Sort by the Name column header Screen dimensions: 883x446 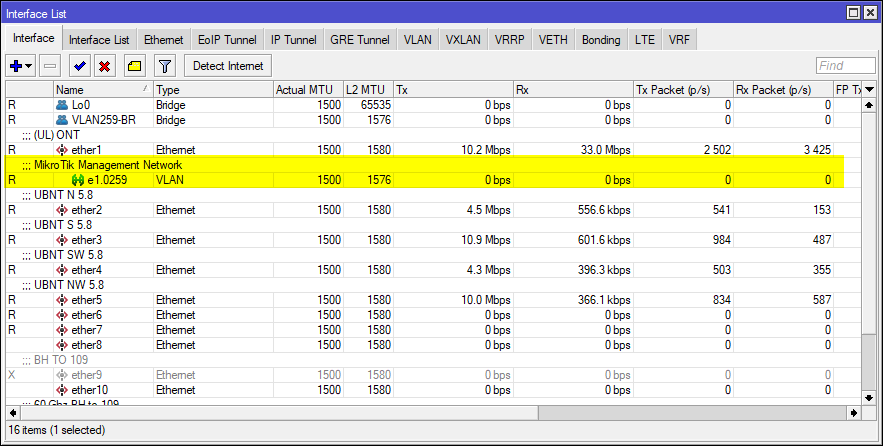pyautogui.click(x=103, y=90)
